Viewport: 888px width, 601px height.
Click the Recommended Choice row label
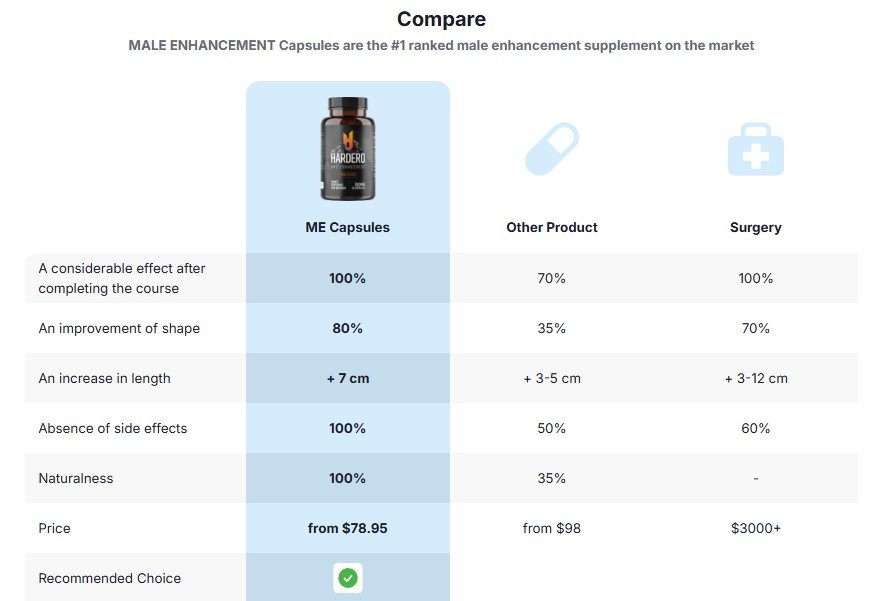pos(110,578)
